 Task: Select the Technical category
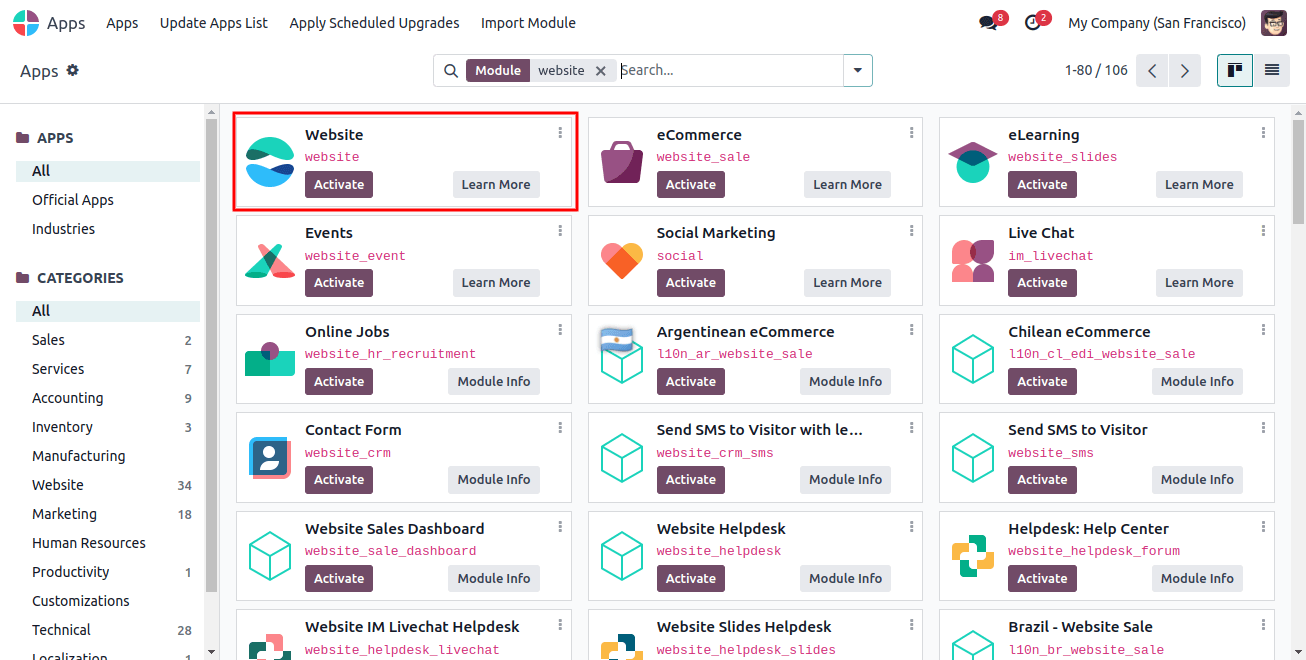(108, 630)
